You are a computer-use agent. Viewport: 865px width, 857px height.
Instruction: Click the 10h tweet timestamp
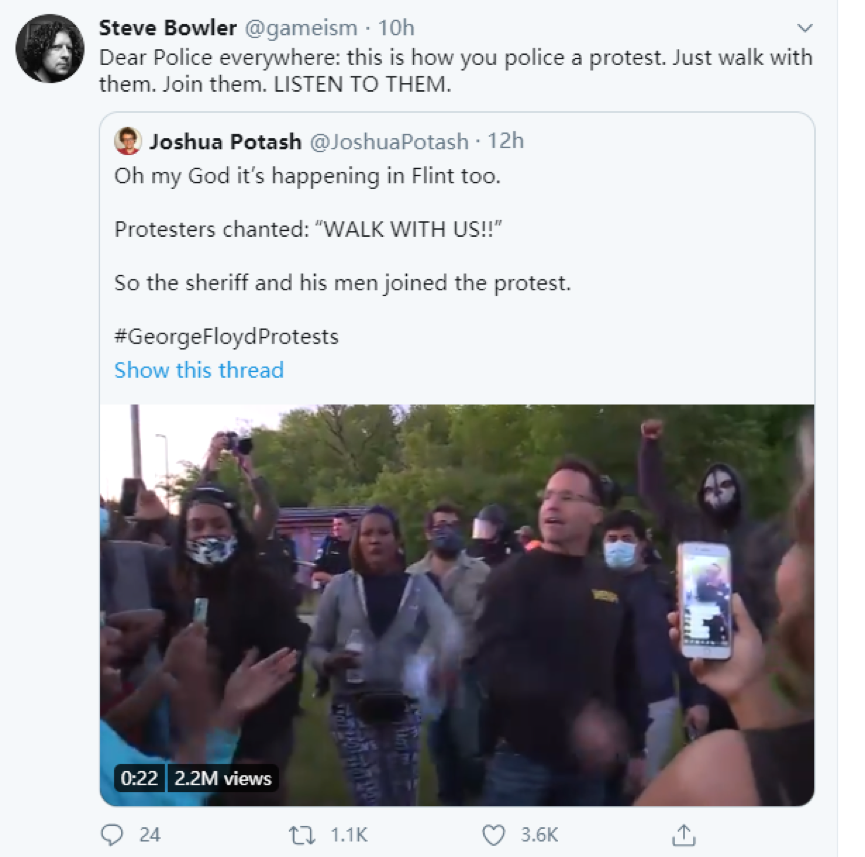click(397, 28)
